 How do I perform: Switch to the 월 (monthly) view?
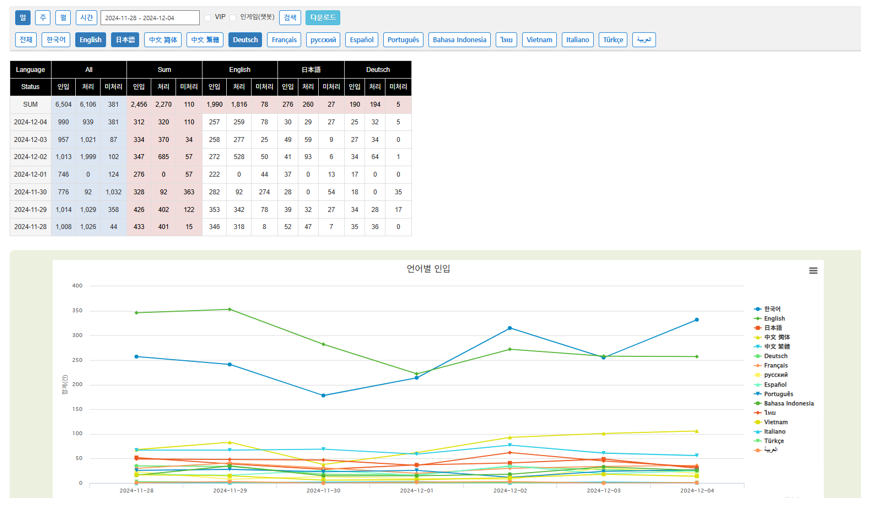63,18
